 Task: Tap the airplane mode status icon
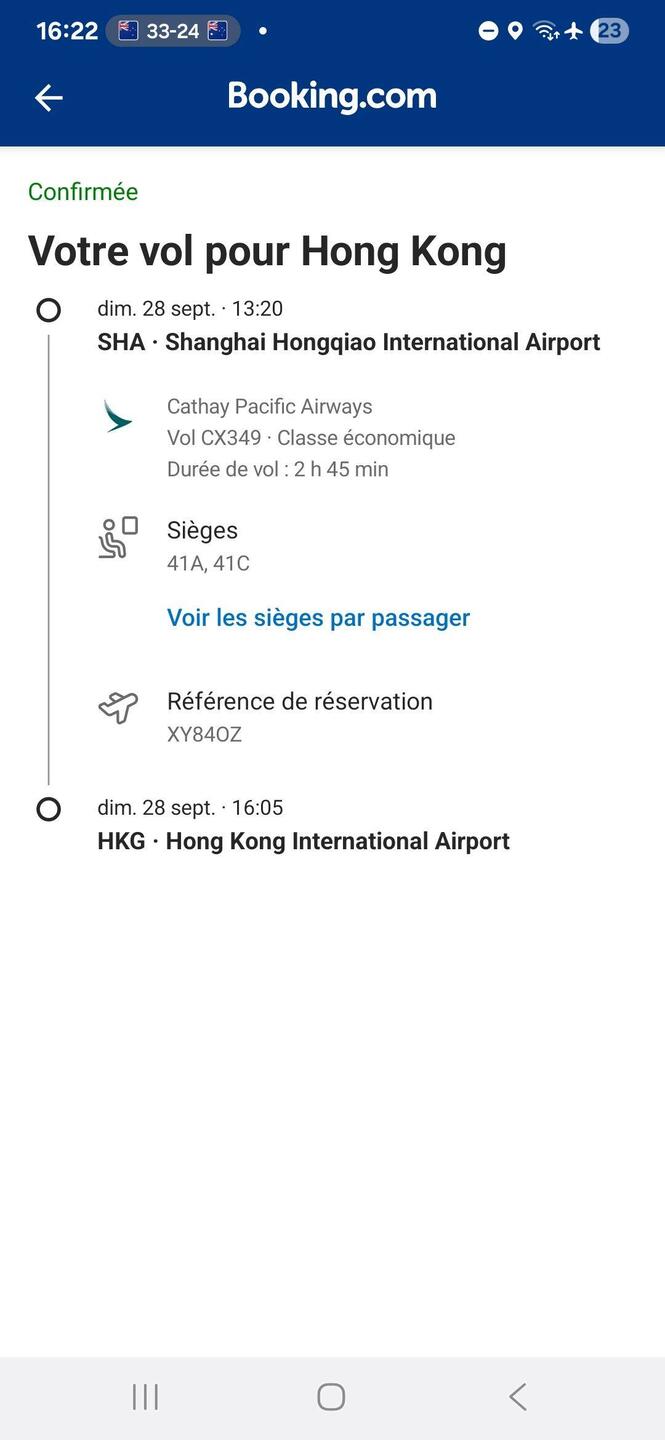click(574, 31)
